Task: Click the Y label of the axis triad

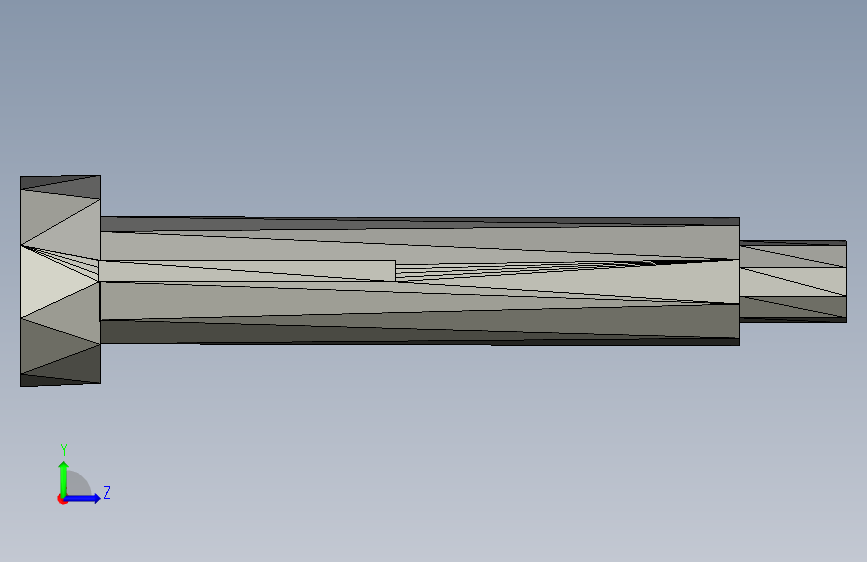Action: [64, 450]
